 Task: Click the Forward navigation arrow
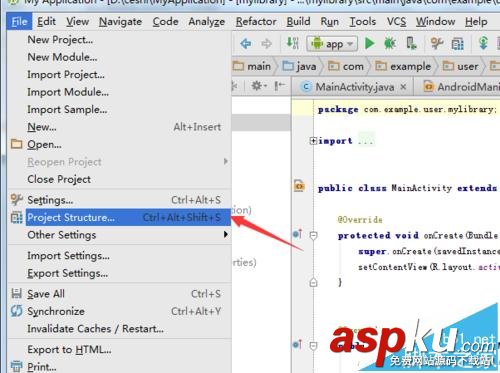click(266, 44)
